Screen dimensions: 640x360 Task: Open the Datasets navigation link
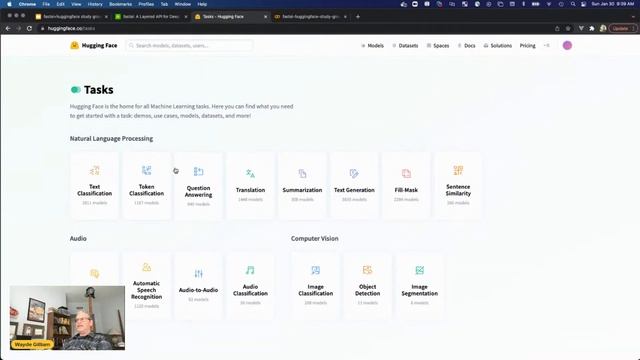[x=405, y=45]
